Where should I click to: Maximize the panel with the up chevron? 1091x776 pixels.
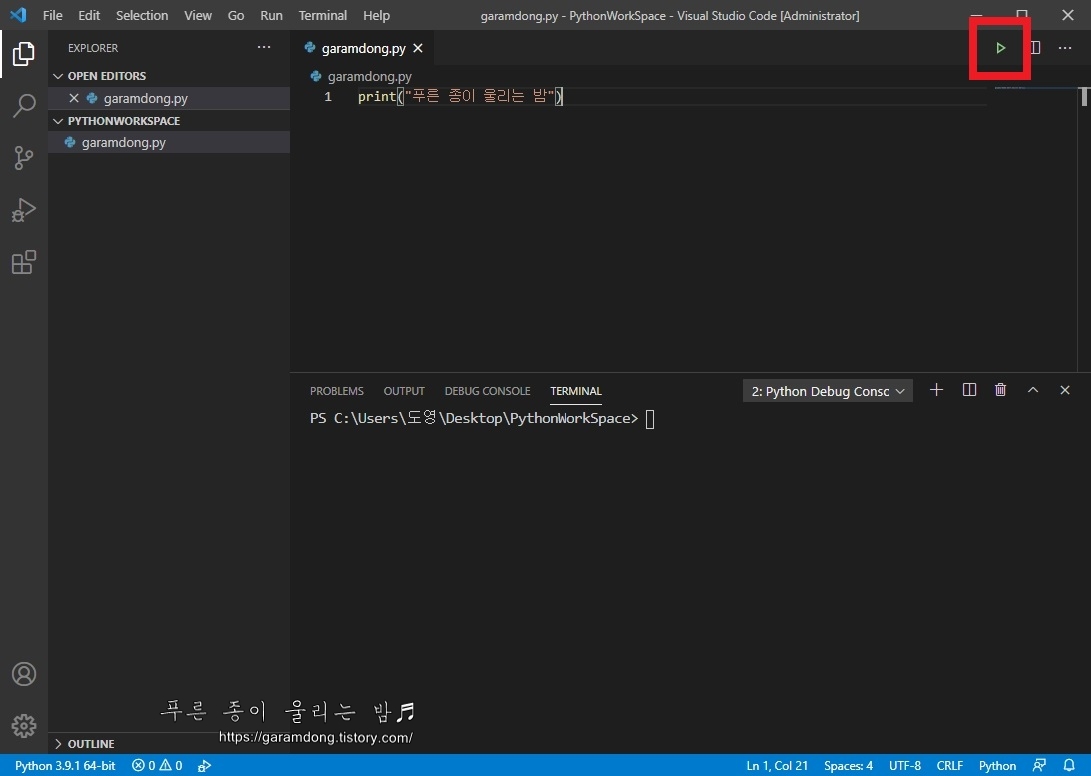click(x=1033, y=390)
